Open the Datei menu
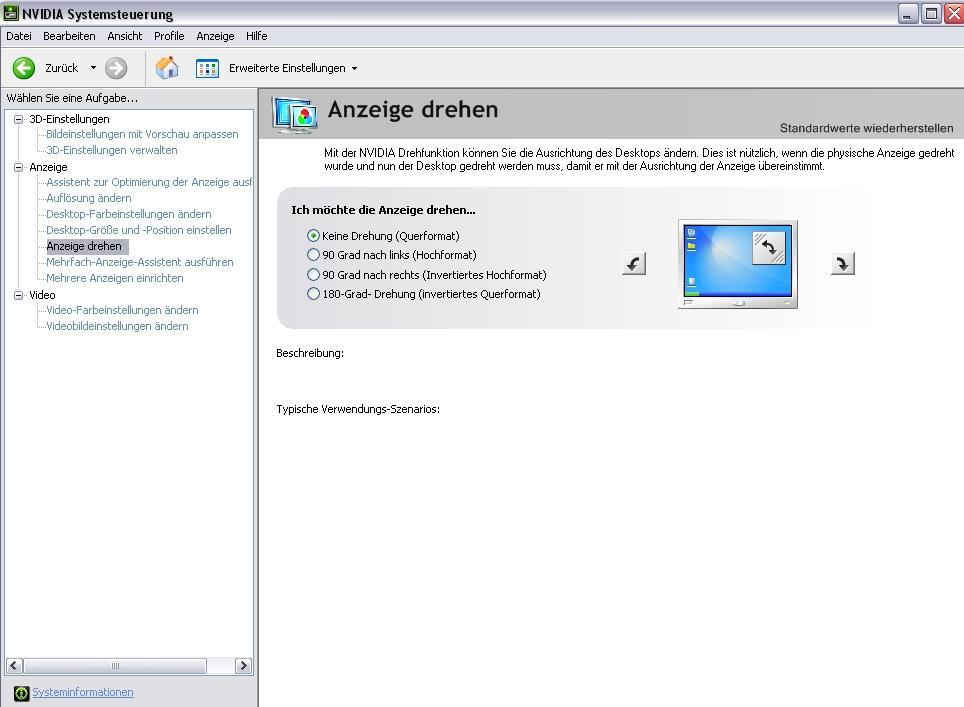The height and width of the screenshot is (707, 964). (x=19, y=36)
